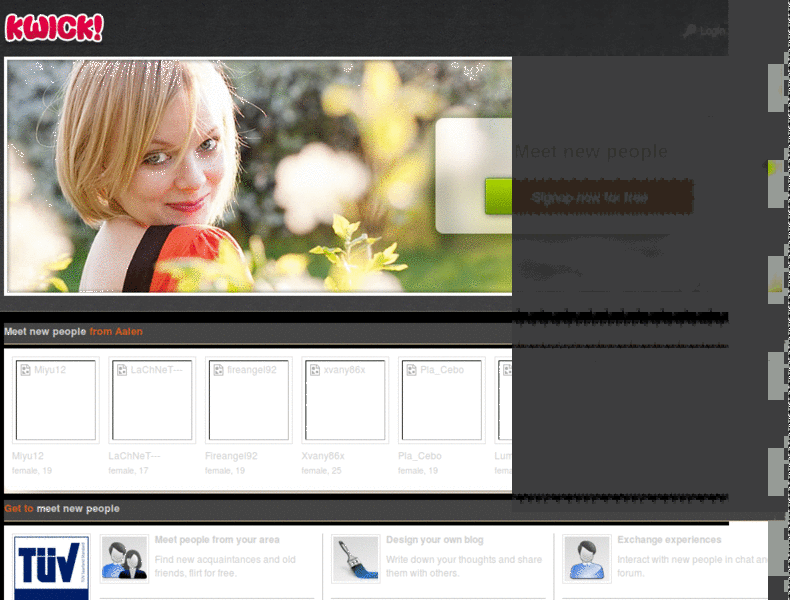Image resolution: width=800 pixels, height=600 pixels.
Task: Open xvany86x profile thumbnail
Action: (345, 400)
